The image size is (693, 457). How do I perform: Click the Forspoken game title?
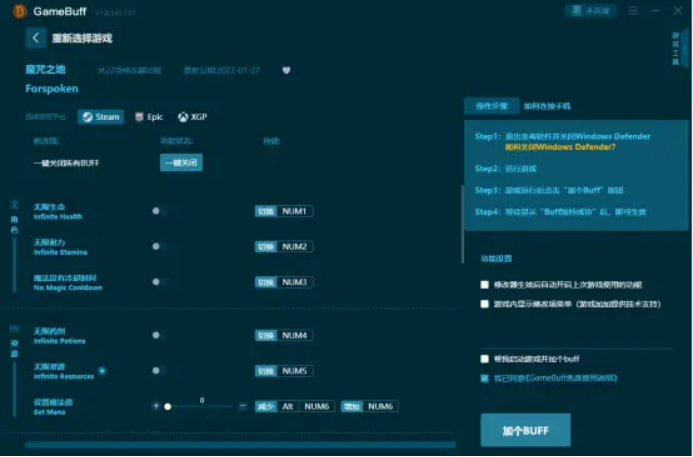(x=52, y=89)
